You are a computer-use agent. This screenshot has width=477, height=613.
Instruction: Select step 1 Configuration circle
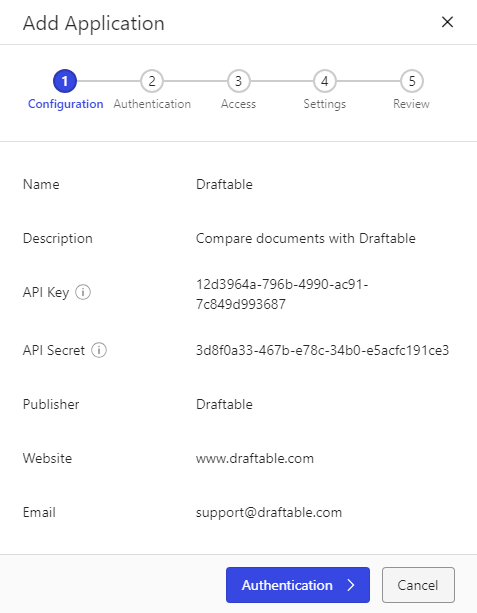pyautogui.click(x=65, y=81)
